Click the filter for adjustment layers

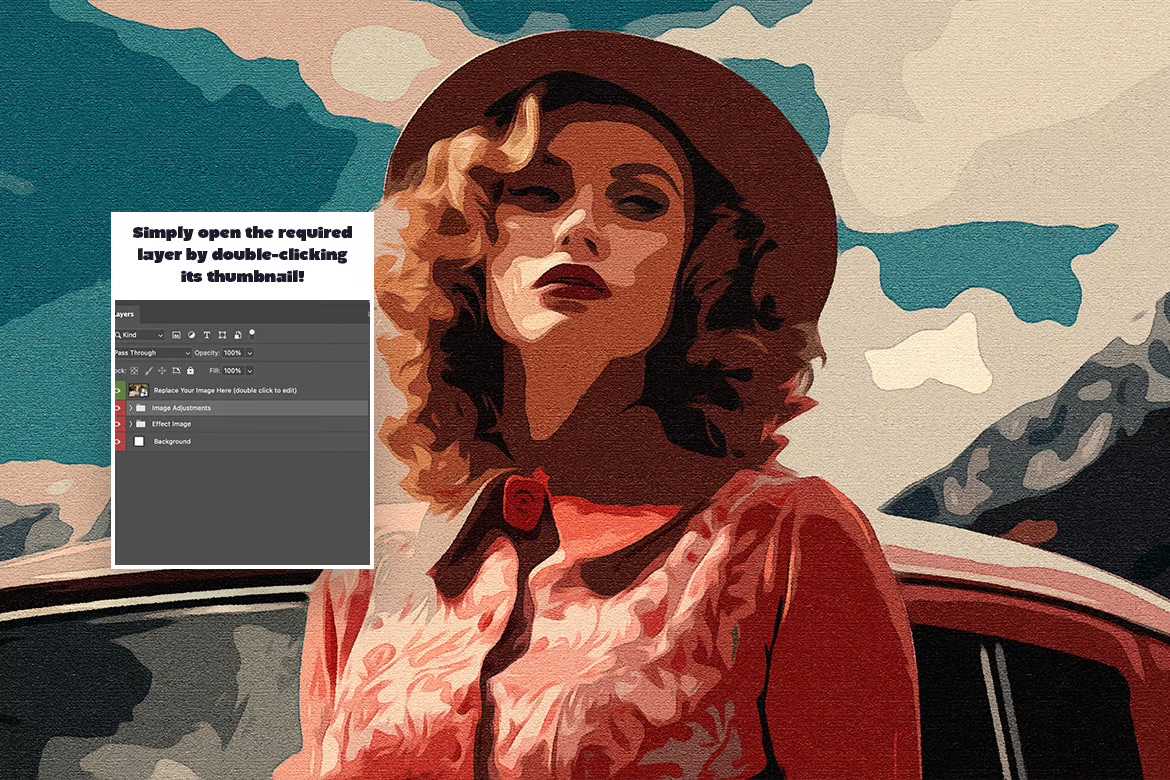[192, 335]
